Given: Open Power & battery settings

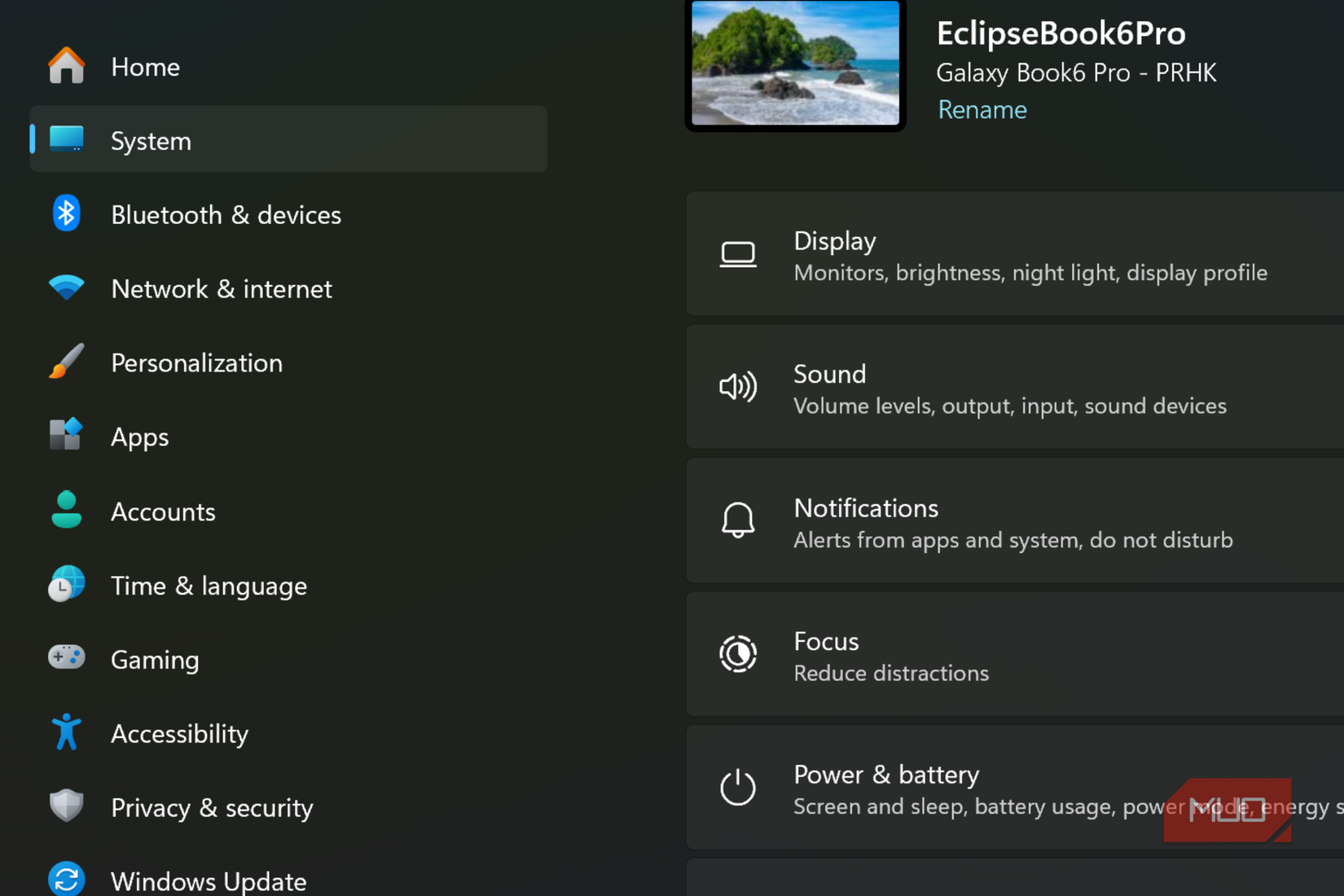Looking at the screenshot, I should click(x=1015, y=788).
